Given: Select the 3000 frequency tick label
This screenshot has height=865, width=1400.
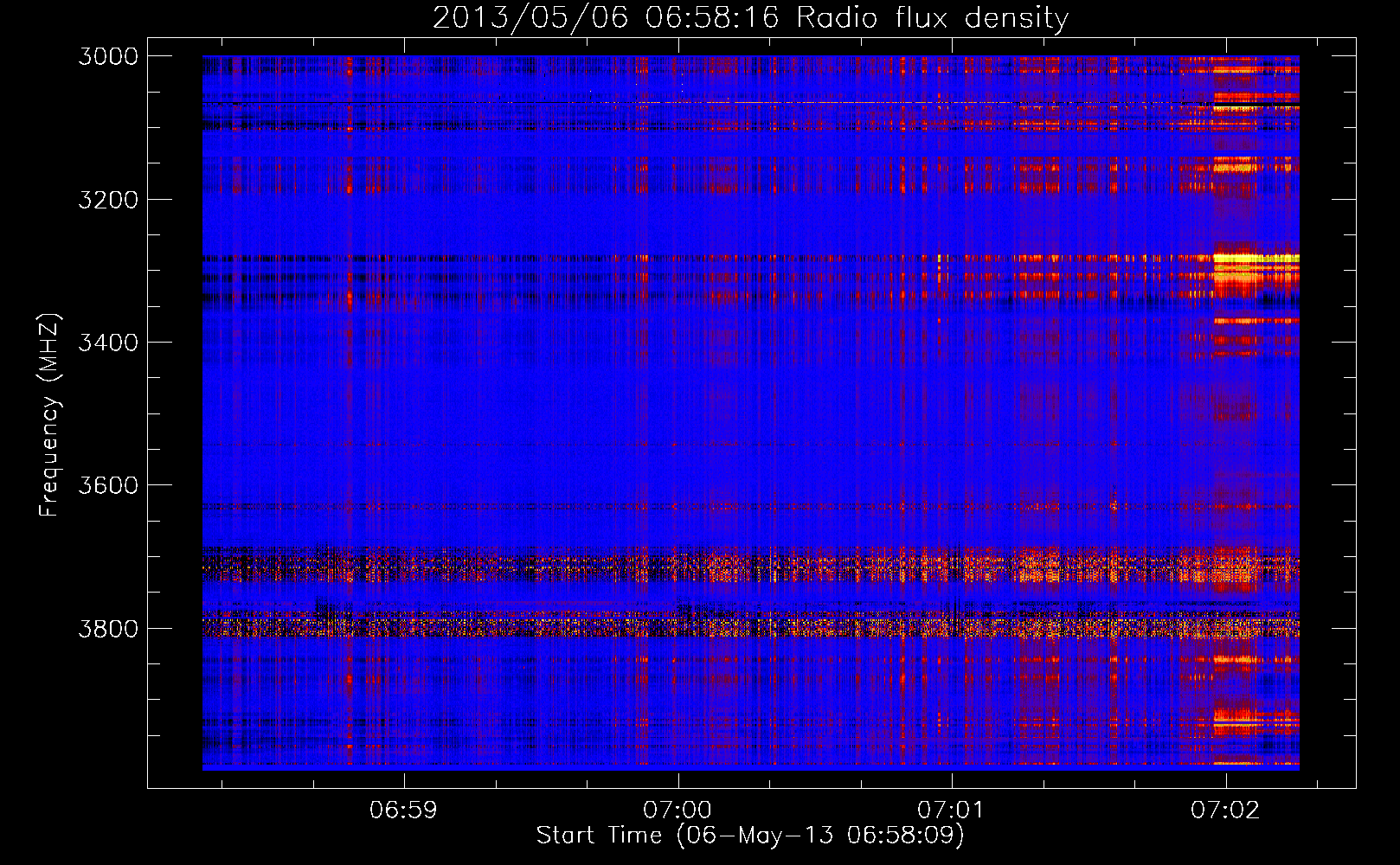Looking at the screenshot, I should click(108, 56).
